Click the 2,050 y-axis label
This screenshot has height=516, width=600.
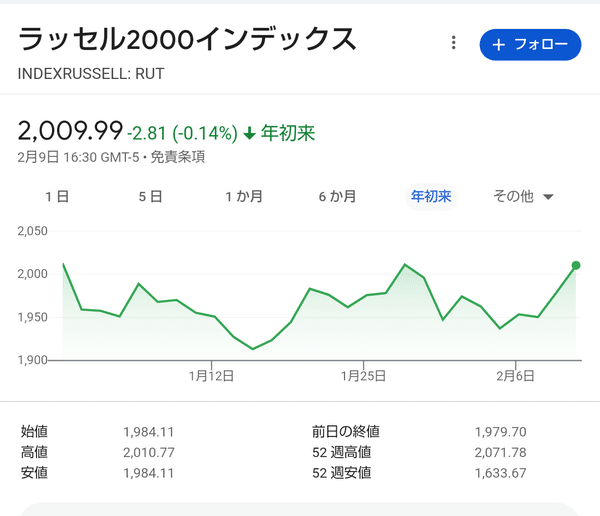pos(33,231)
